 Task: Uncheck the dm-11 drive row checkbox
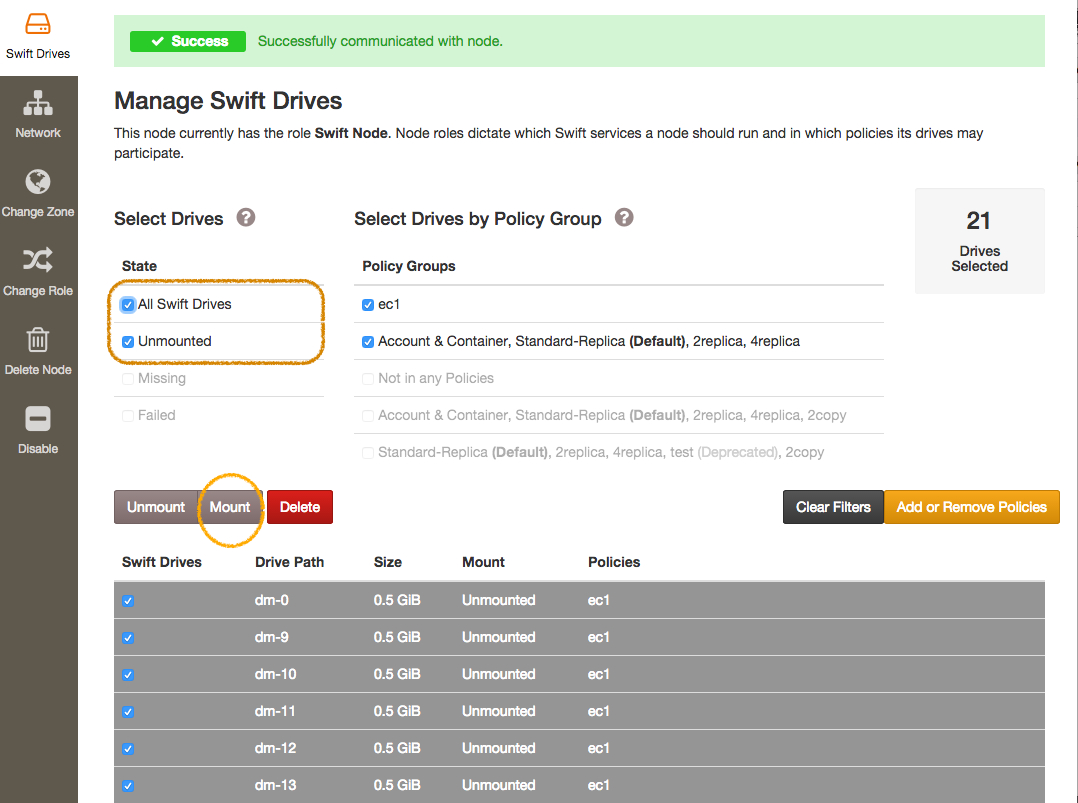coord(128,712)
